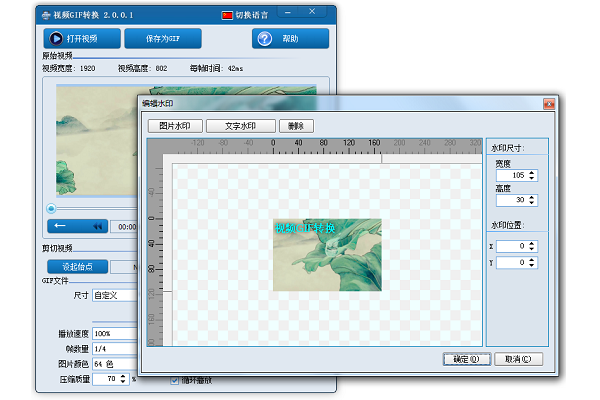
Task: Toggle the 循环播放 checkbox
Action: 175,380
